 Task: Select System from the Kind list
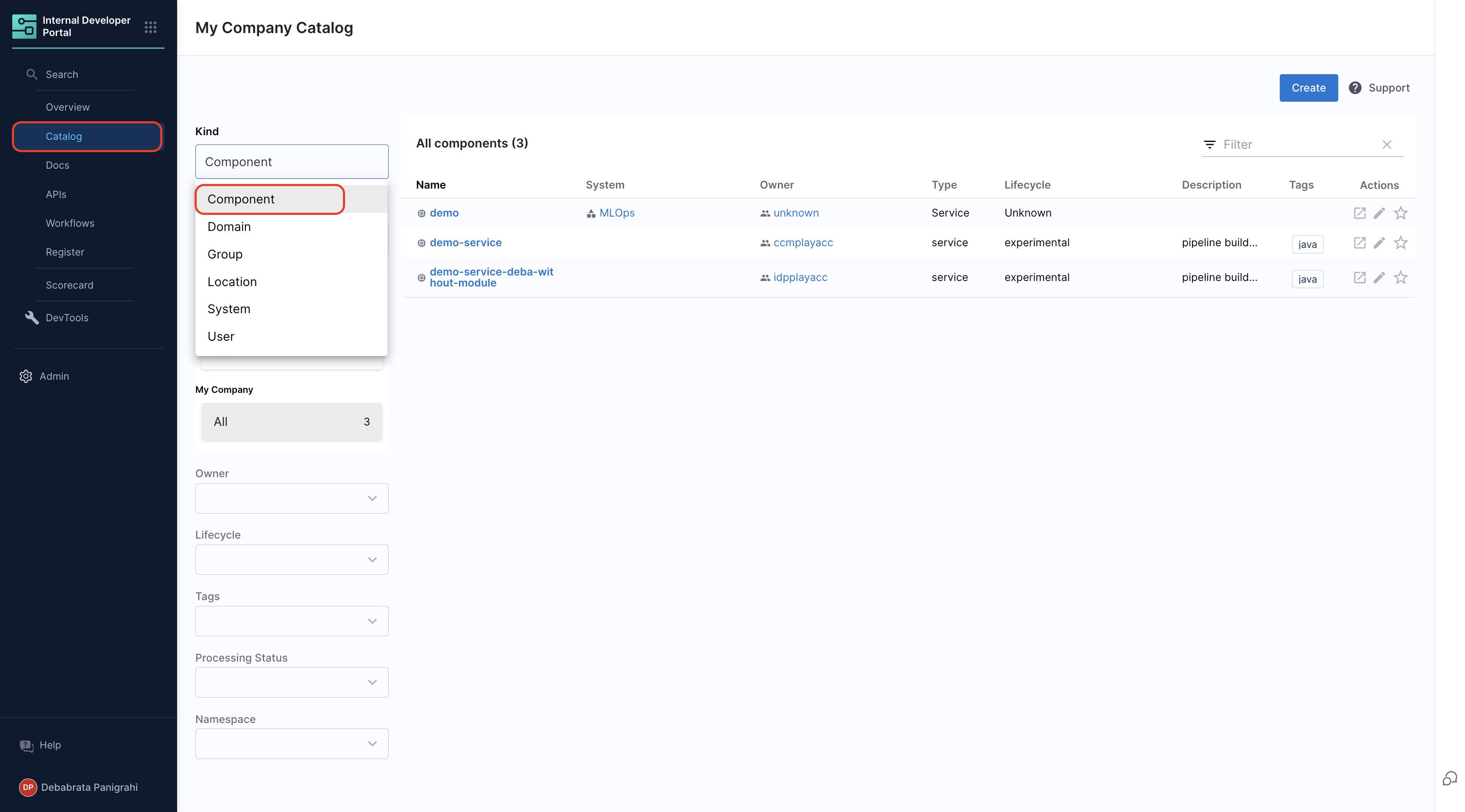pyautogui.click(x=228, y=309)
